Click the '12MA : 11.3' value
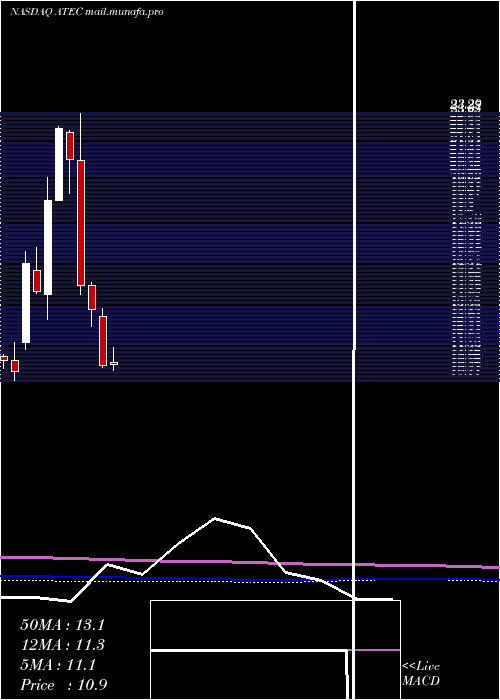Screen dimensions: 500x700 62,645
